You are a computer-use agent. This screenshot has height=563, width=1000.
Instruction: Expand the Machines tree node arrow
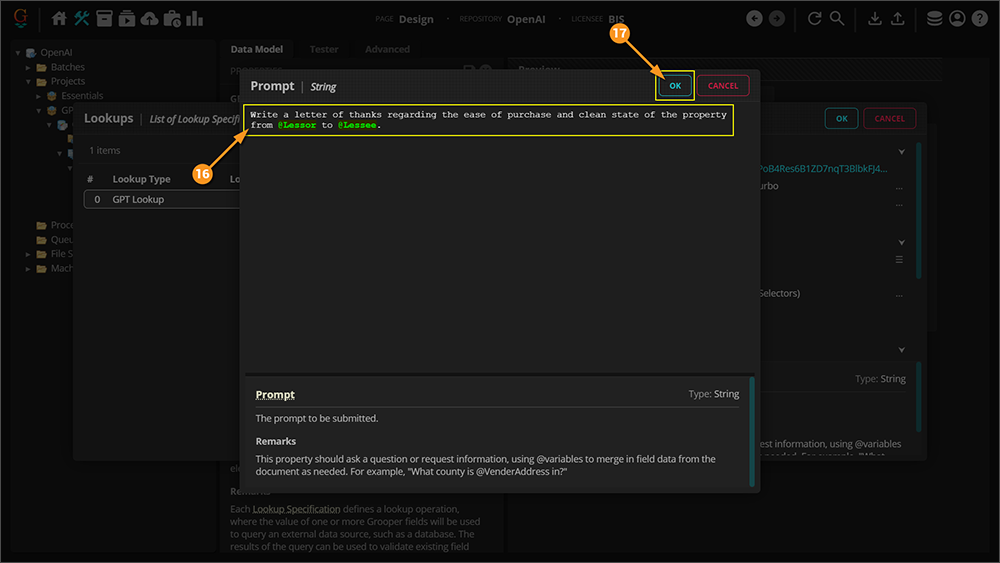click(28, 268)
